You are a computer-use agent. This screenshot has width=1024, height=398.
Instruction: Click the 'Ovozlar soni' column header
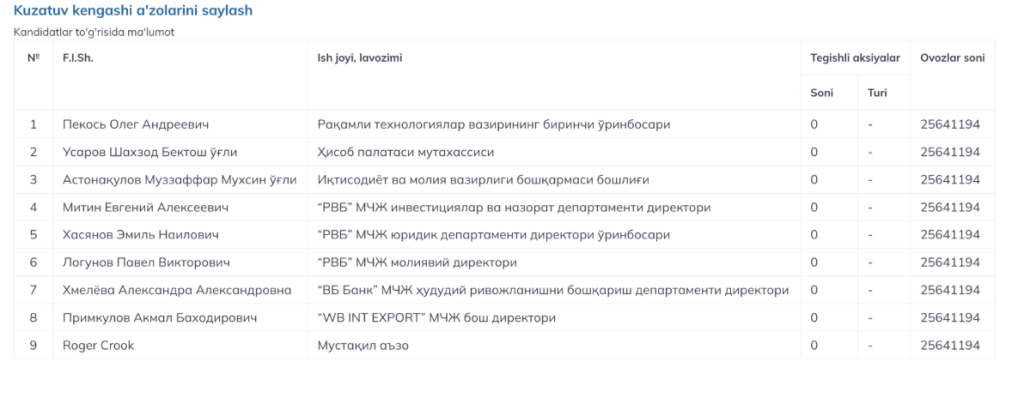953,58
